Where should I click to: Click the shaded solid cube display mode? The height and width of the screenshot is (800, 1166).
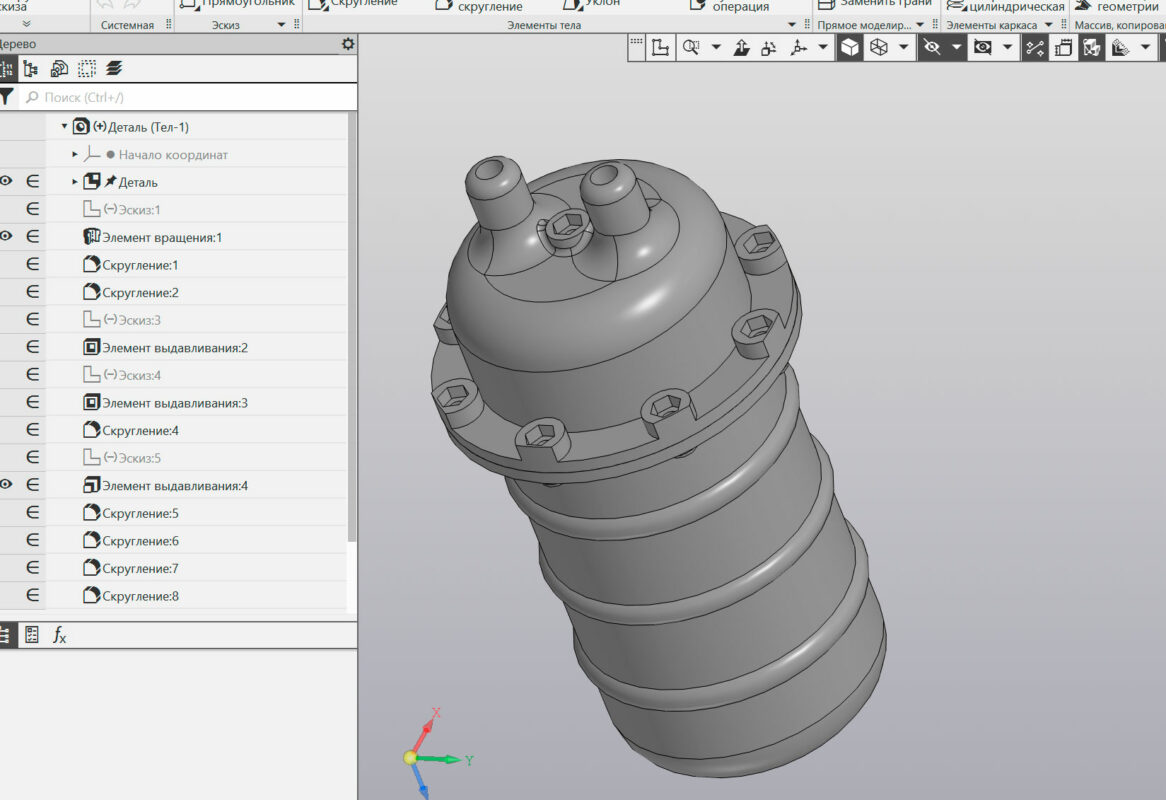click(849, 47)
